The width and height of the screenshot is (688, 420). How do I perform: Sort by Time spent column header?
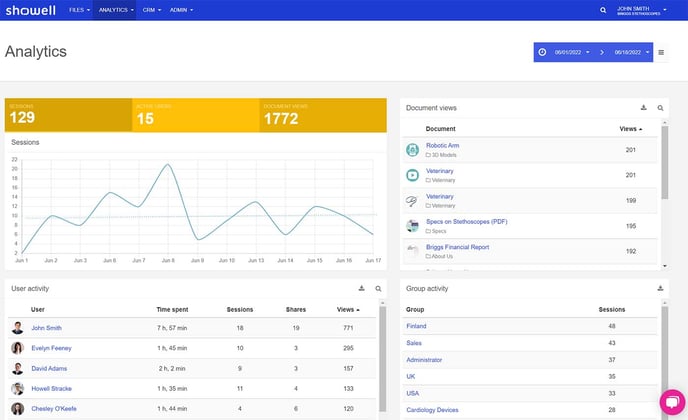pyautogui.click(x=172, y=309)
